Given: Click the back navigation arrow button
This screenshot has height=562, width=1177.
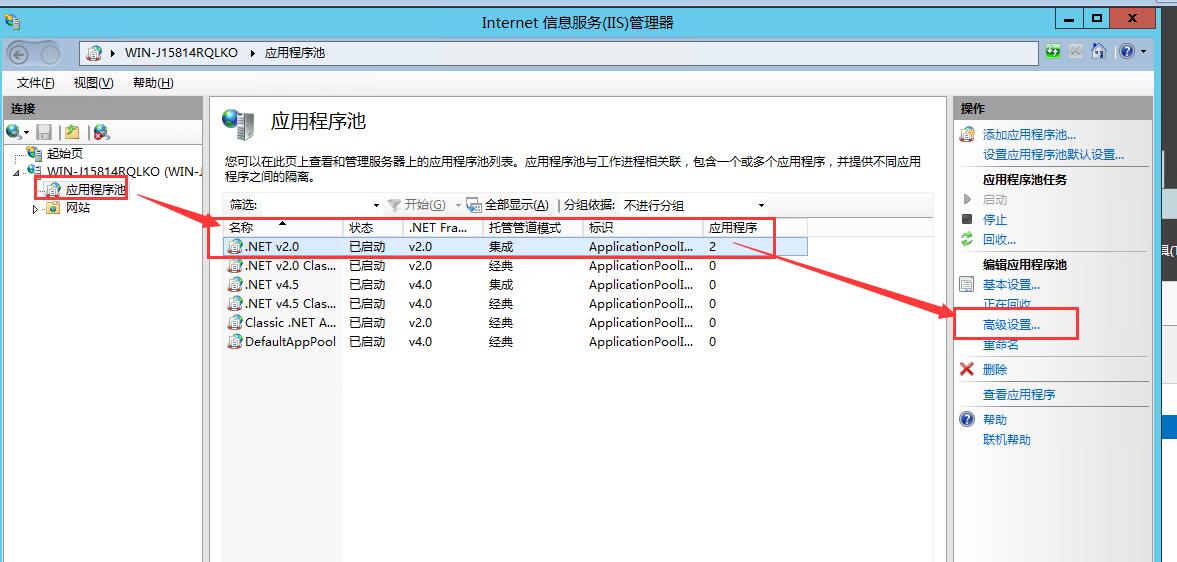Looking at the screenshot, I should click(x=19, y=54).
